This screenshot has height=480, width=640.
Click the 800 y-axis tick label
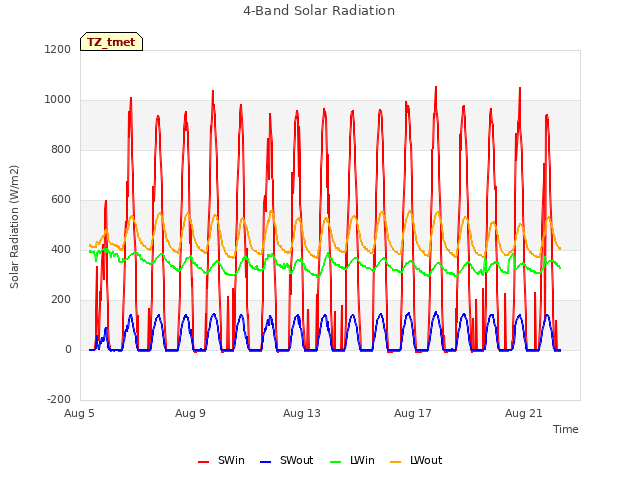61,149
